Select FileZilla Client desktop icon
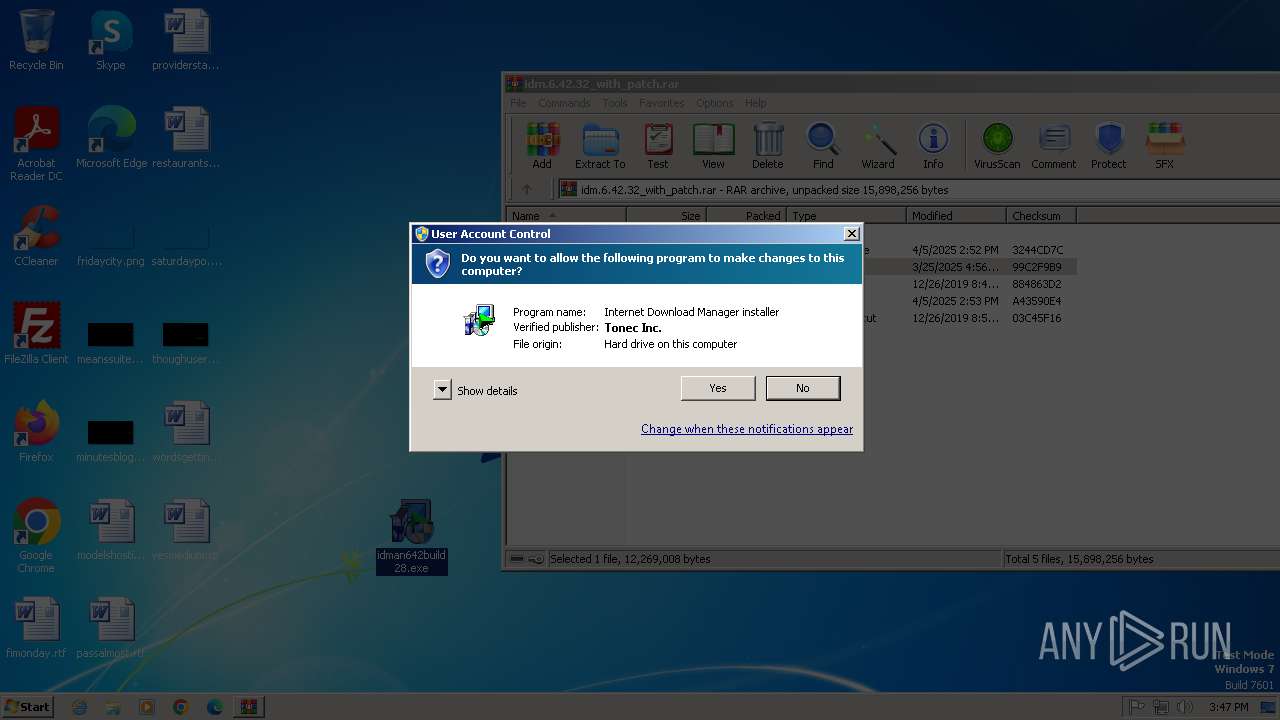The width and height of the screenshot is (1280, 720). click(x=36, y=334)
